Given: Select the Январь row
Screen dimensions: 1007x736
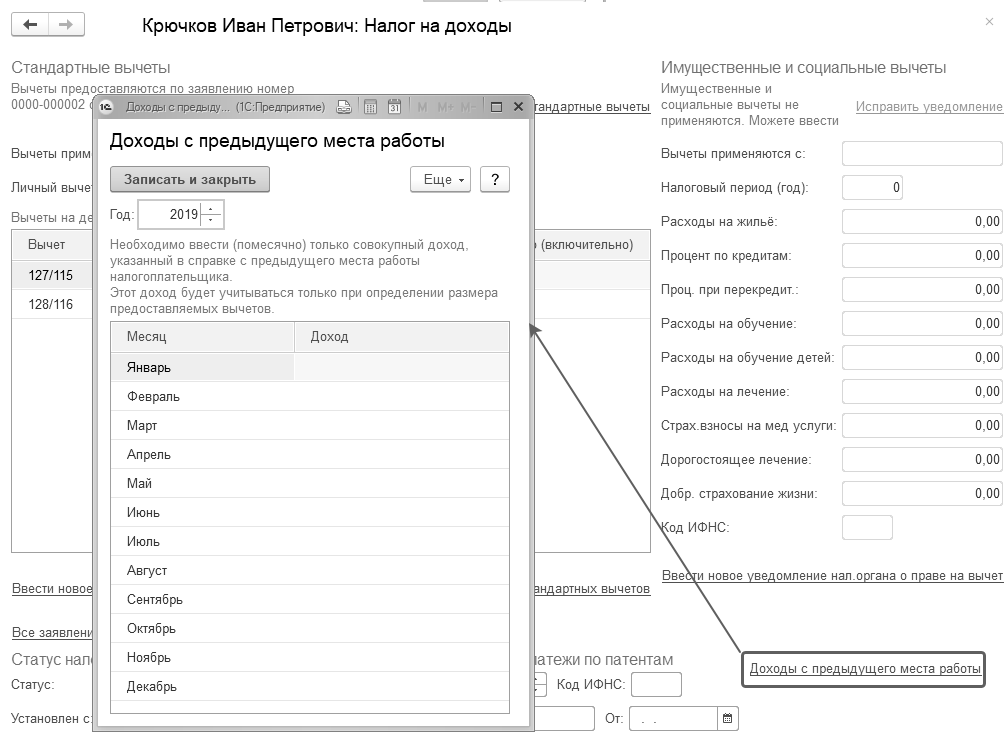Looking at the screenshot, I should click(x=310, y=367).
